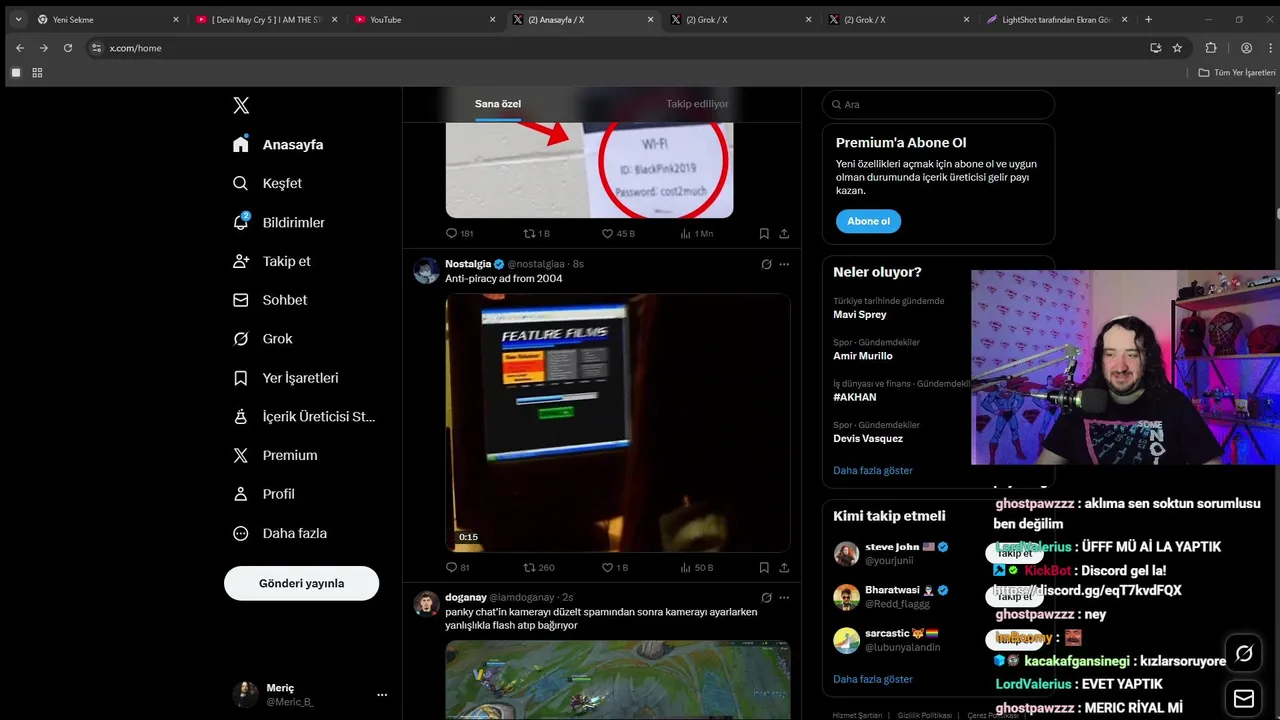Screen dimensions: 1280x720
Task: Click Abone ol premium button
Action: pyautogui.click(x=868, y=221)
